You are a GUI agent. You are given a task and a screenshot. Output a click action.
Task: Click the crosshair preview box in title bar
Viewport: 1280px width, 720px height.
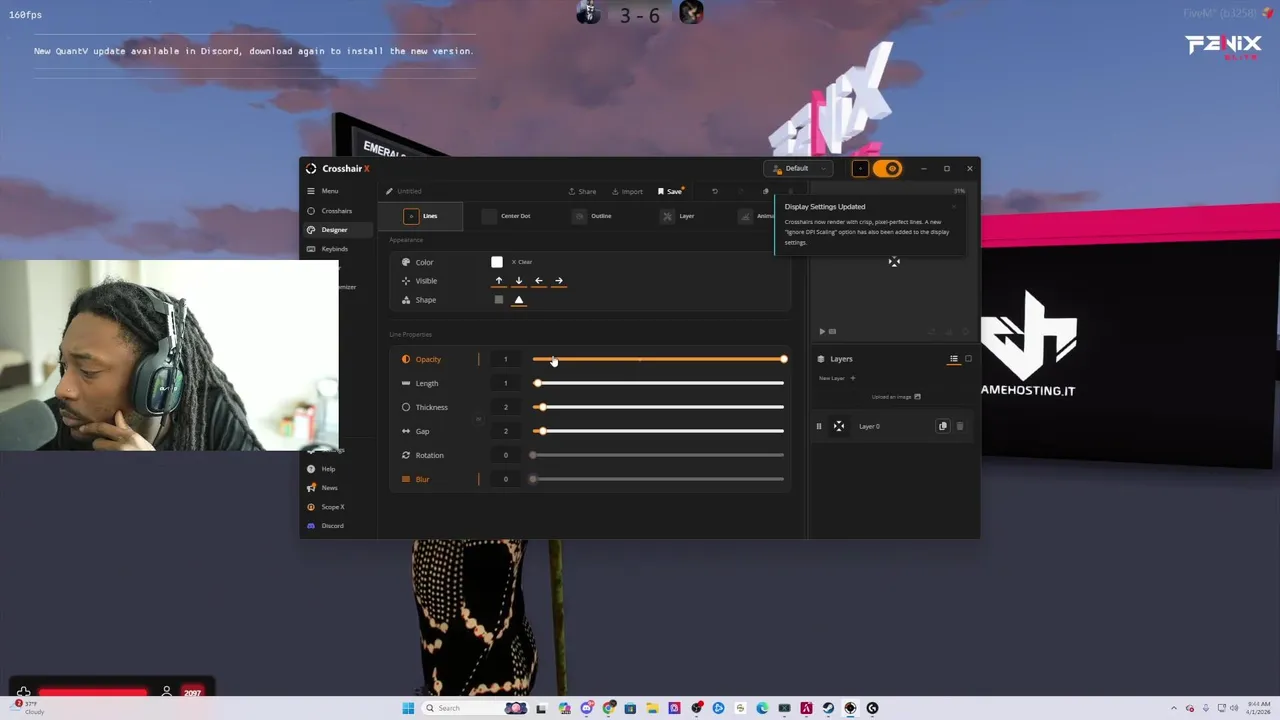pos(860,168)
